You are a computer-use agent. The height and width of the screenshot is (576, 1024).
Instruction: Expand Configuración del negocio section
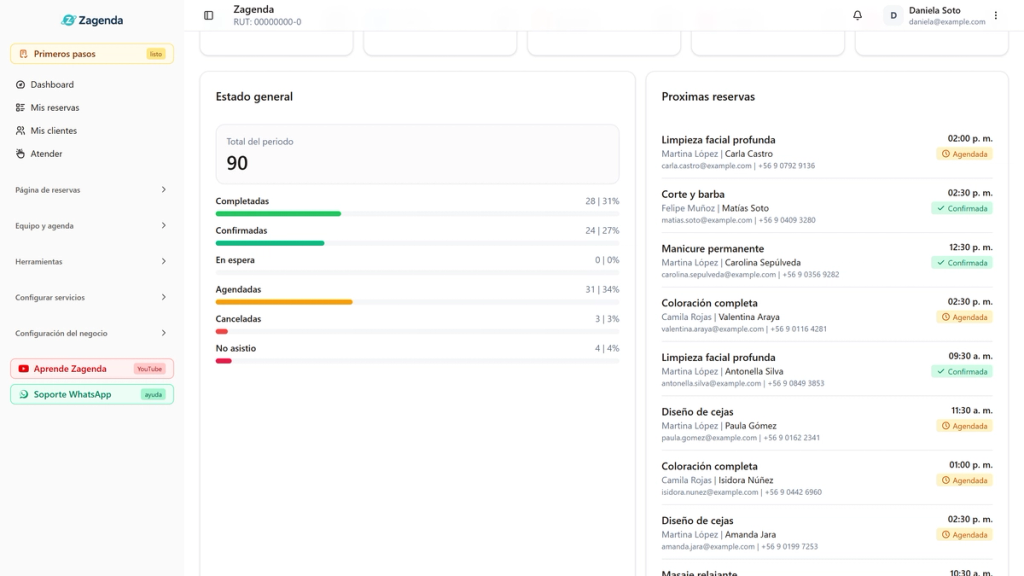[91, 333]
